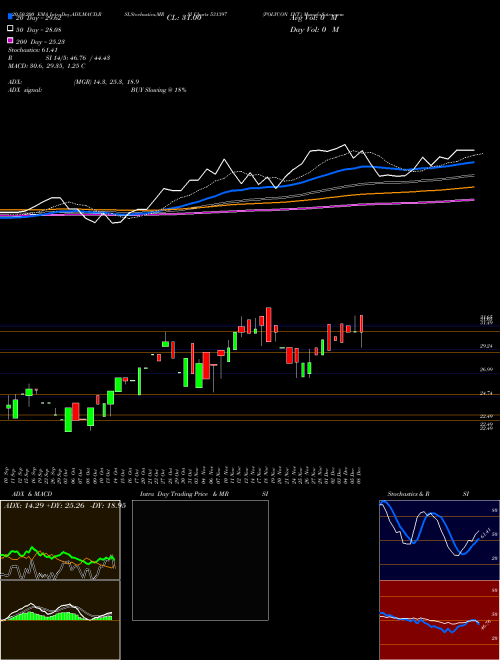Click the white 50 Day legend swatch
Screen dimensions: 500x660
10,29
